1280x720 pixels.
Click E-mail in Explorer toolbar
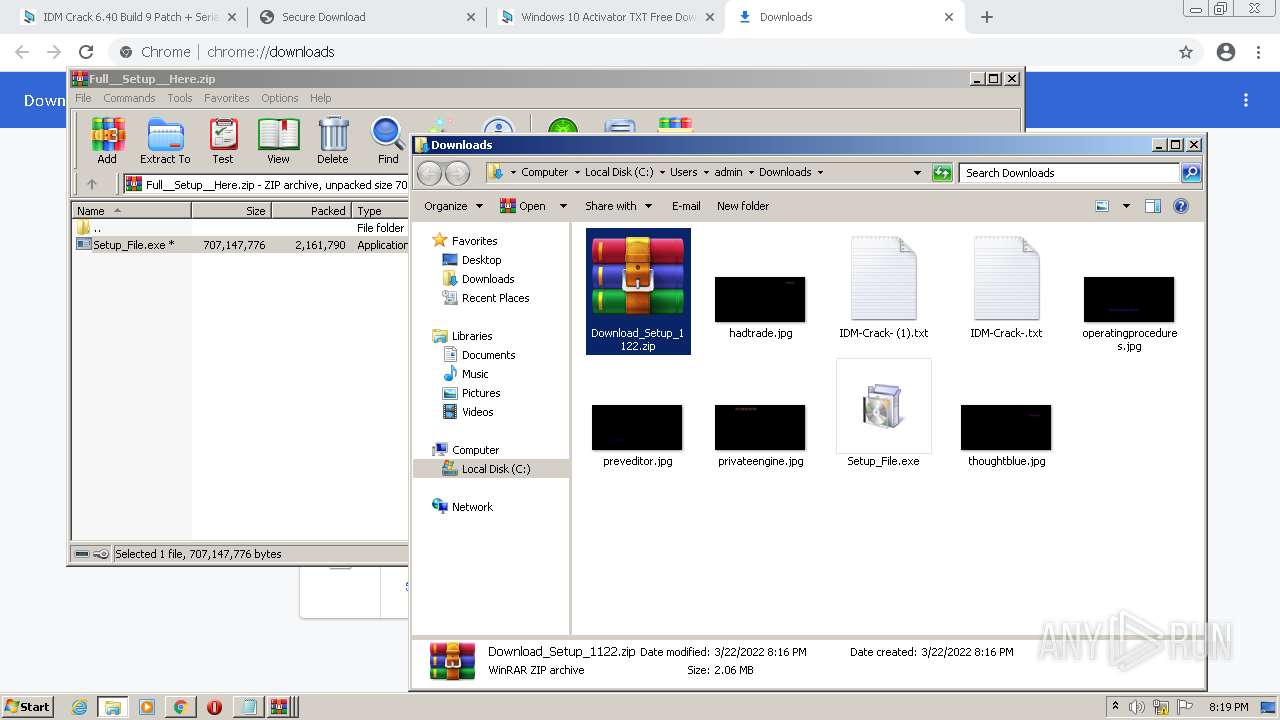686,206
